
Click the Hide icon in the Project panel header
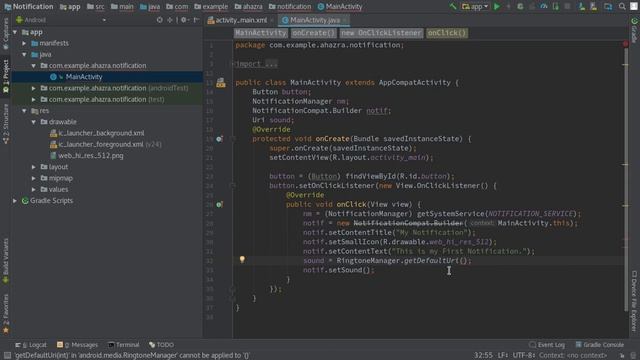pyautogui.click(x=196, y=20)
